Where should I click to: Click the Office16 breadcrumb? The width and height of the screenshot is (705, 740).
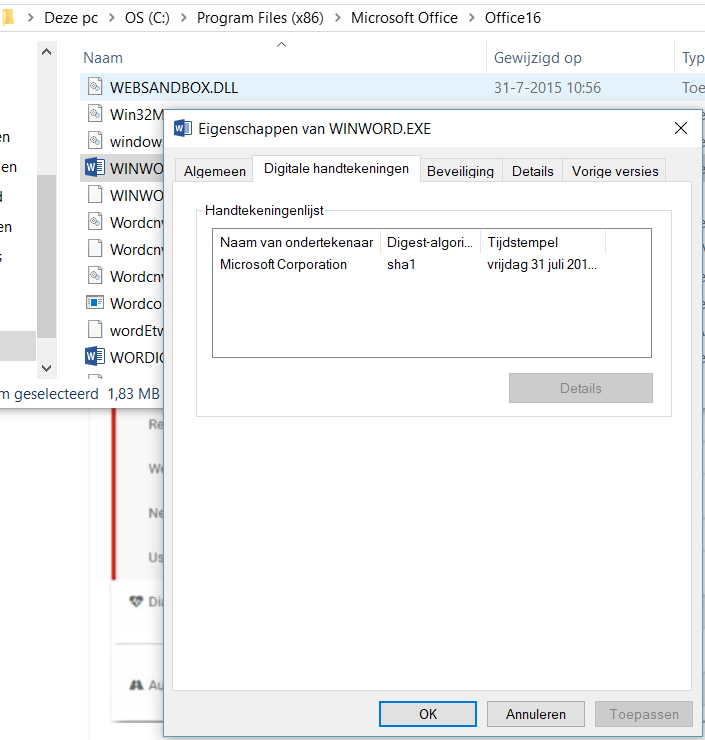(x=512, y=18)
